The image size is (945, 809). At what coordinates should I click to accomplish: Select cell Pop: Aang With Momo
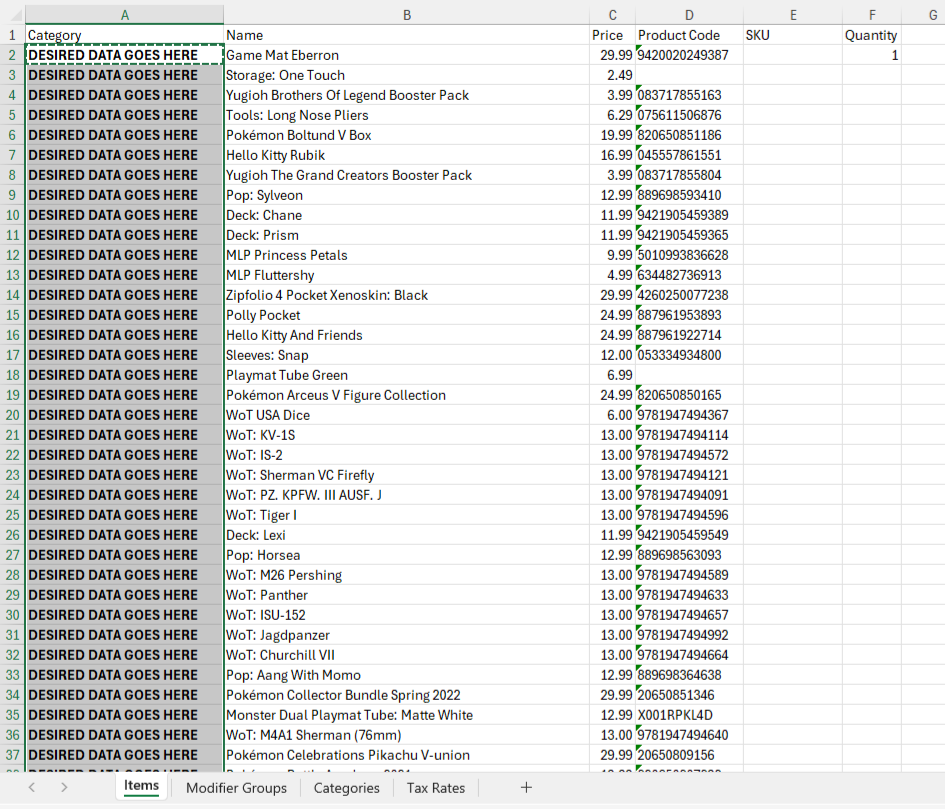[x=407, y=675]
